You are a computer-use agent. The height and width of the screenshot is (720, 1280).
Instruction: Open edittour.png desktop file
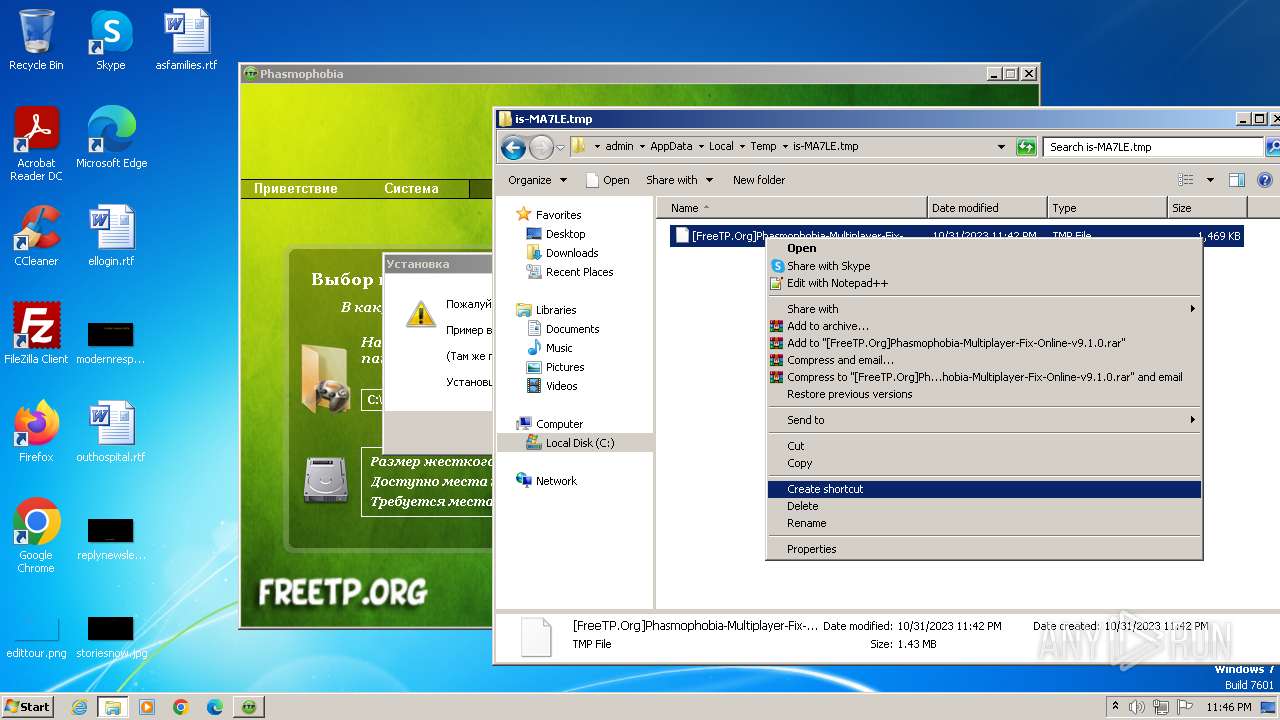pyautogui.click(x=36, y=638)
